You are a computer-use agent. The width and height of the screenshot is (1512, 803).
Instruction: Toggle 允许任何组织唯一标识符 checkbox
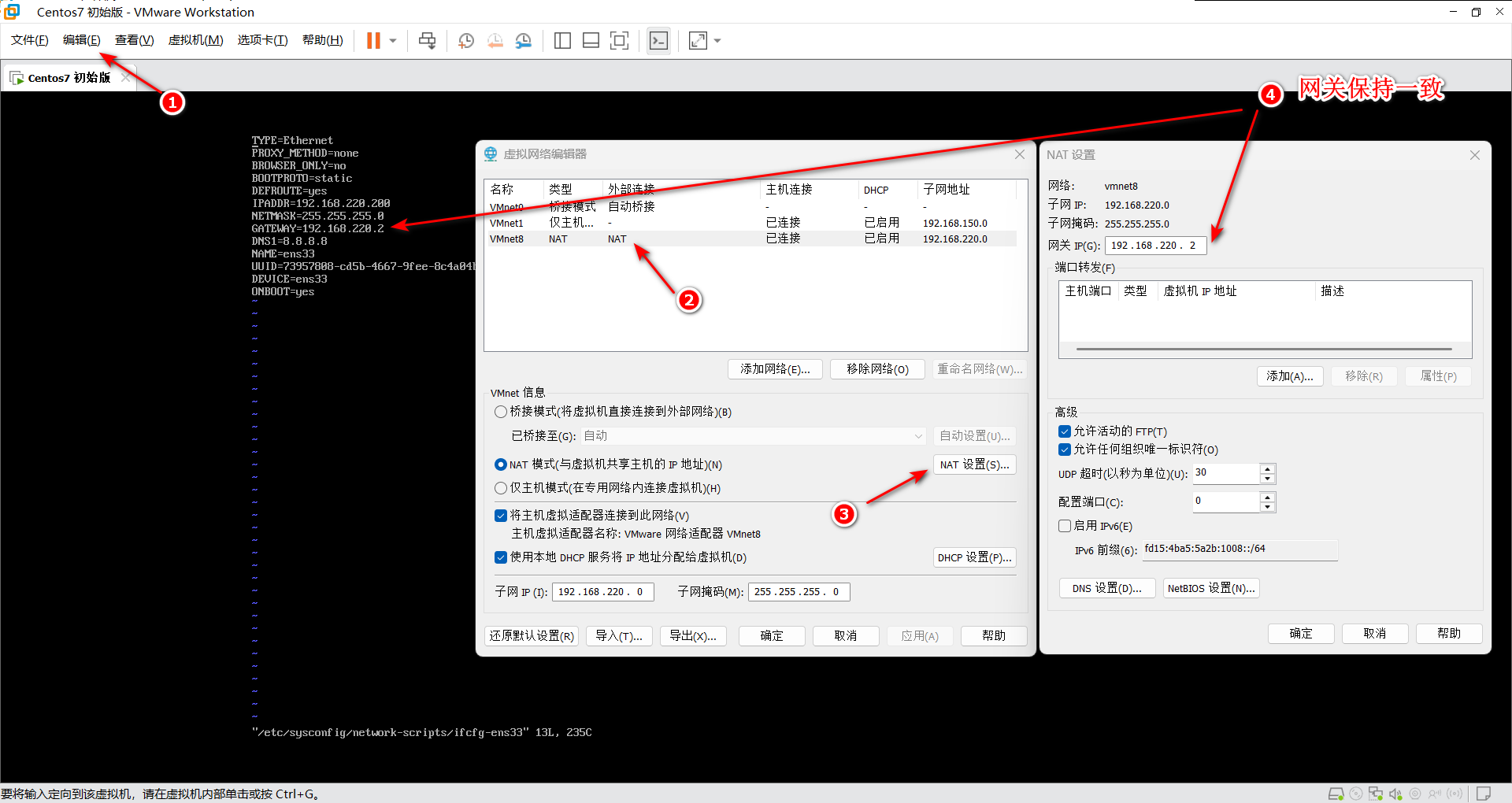click(x=1065, y=450)
